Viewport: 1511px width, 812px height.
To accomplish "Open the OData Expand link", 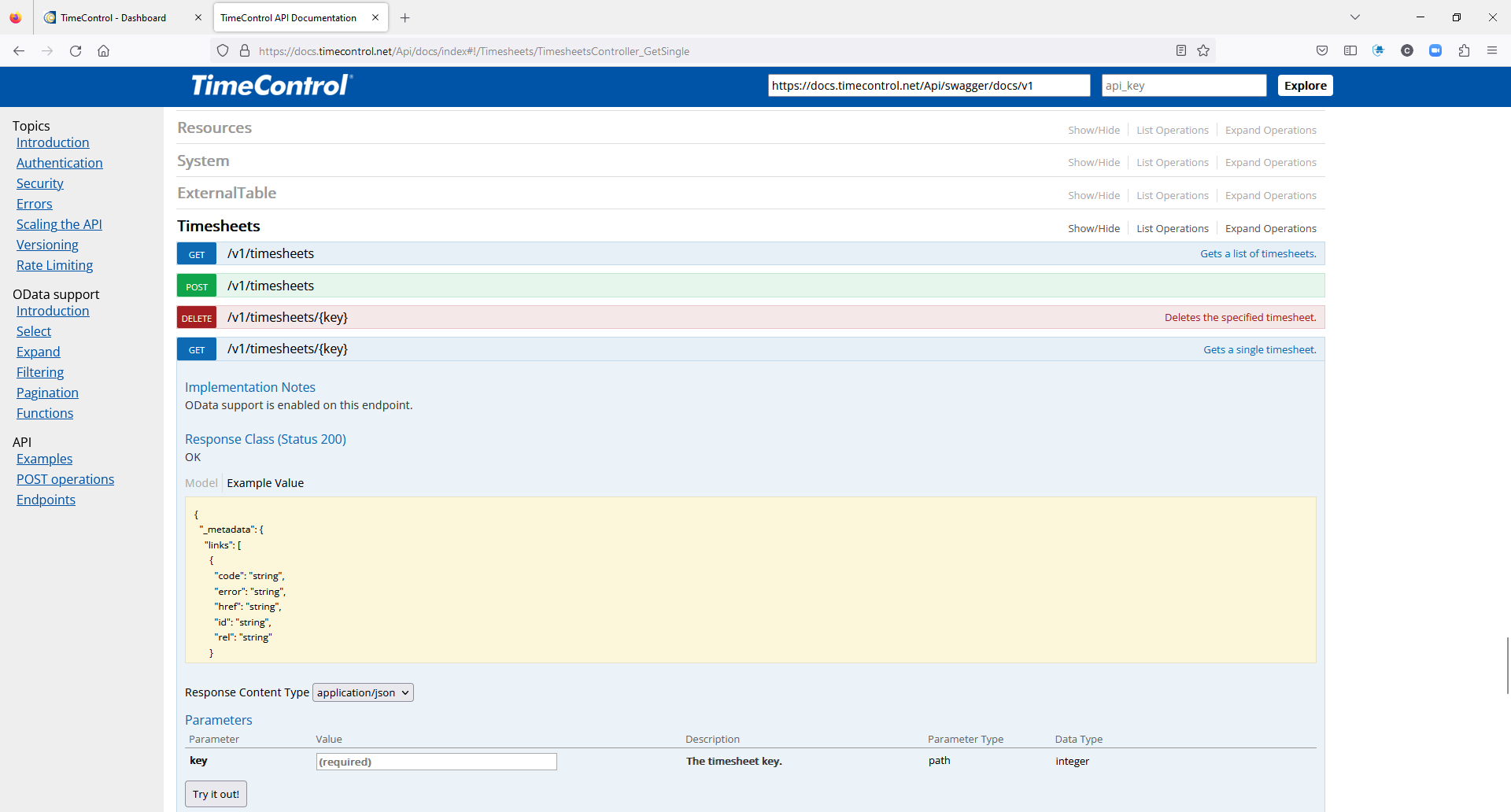I will 39,352.
